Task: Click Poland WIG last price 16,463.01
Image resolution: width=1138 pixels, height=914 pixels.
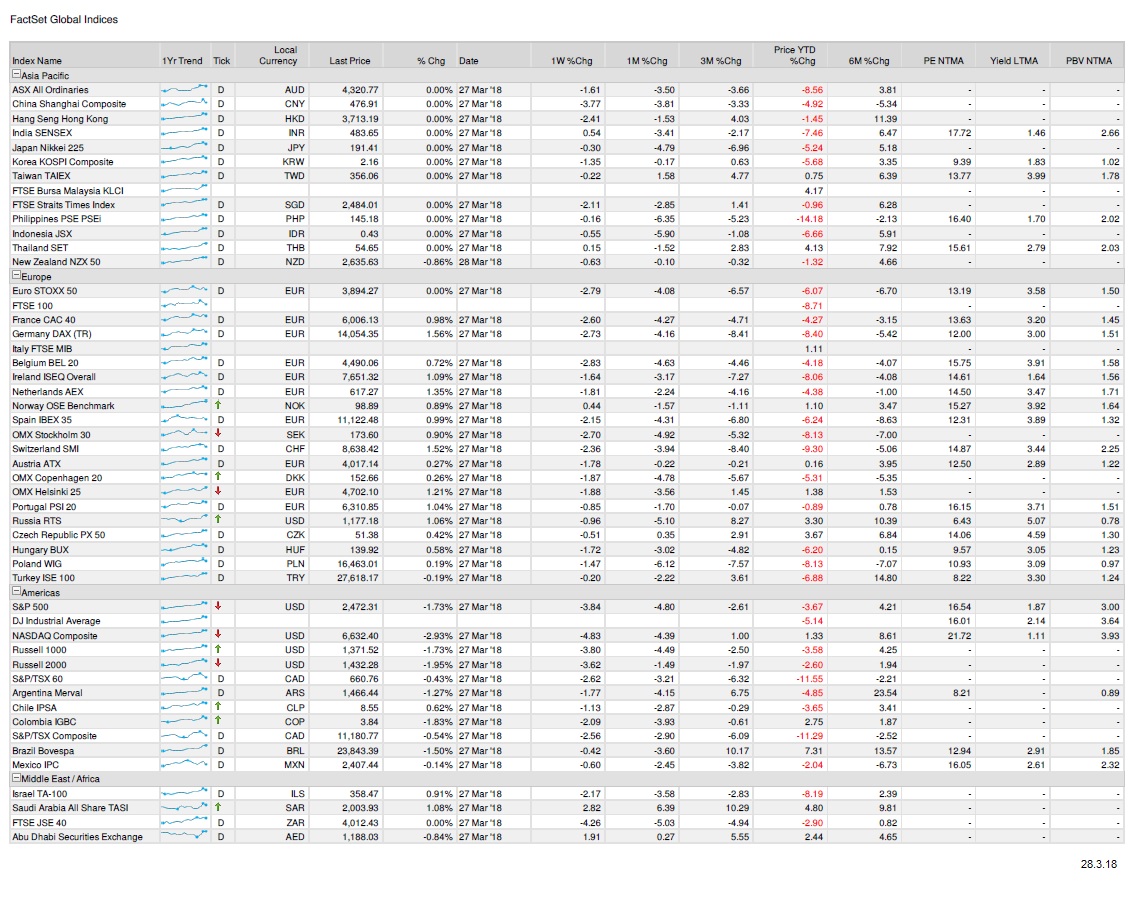Action: pos(358,563)
